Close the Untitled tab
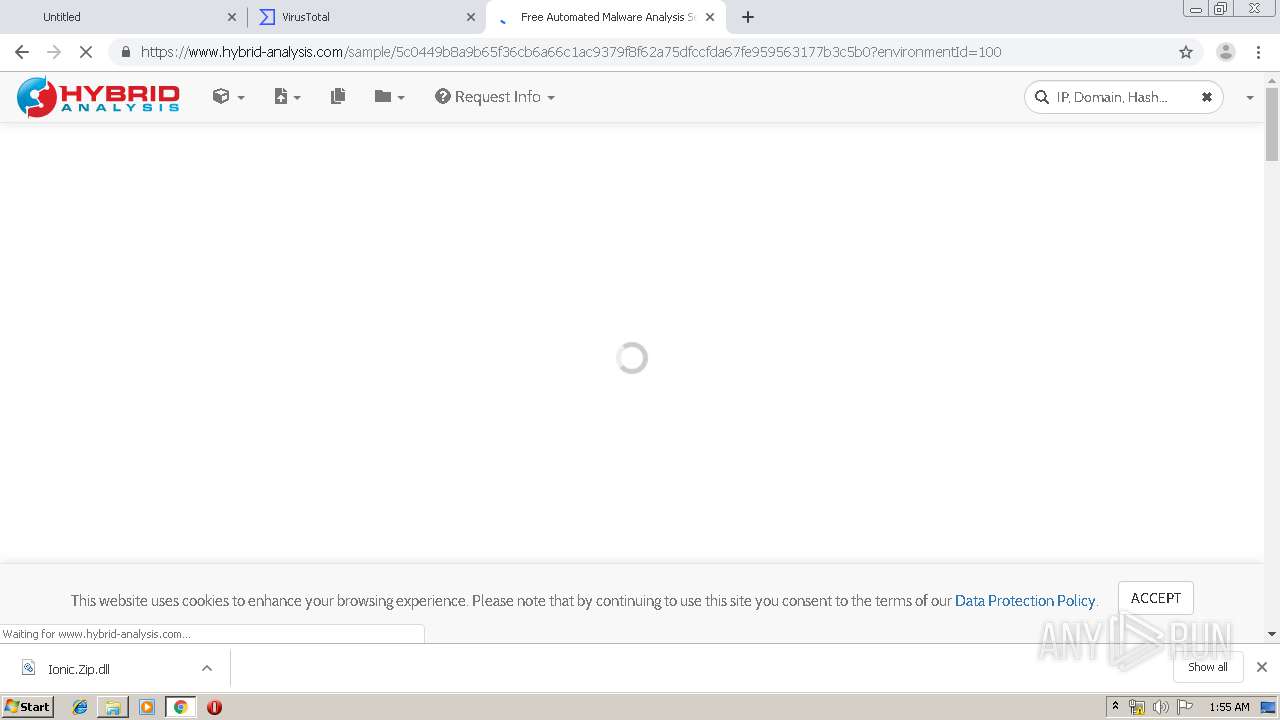 (232, 17)
